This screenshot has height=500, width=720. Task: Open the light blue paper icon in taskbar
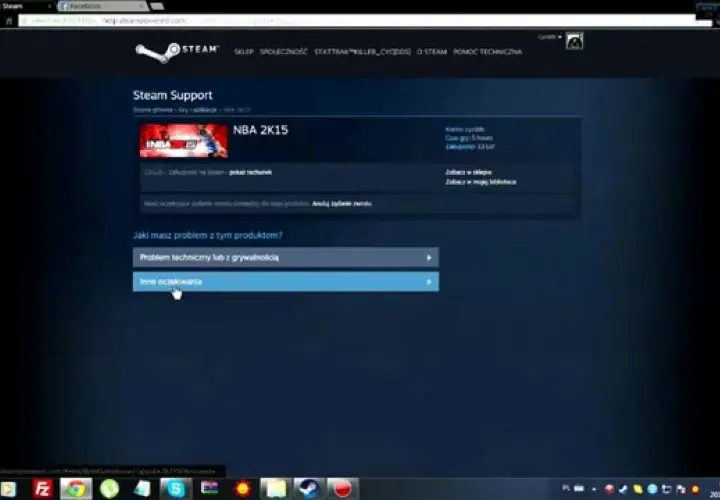(142, 489)
